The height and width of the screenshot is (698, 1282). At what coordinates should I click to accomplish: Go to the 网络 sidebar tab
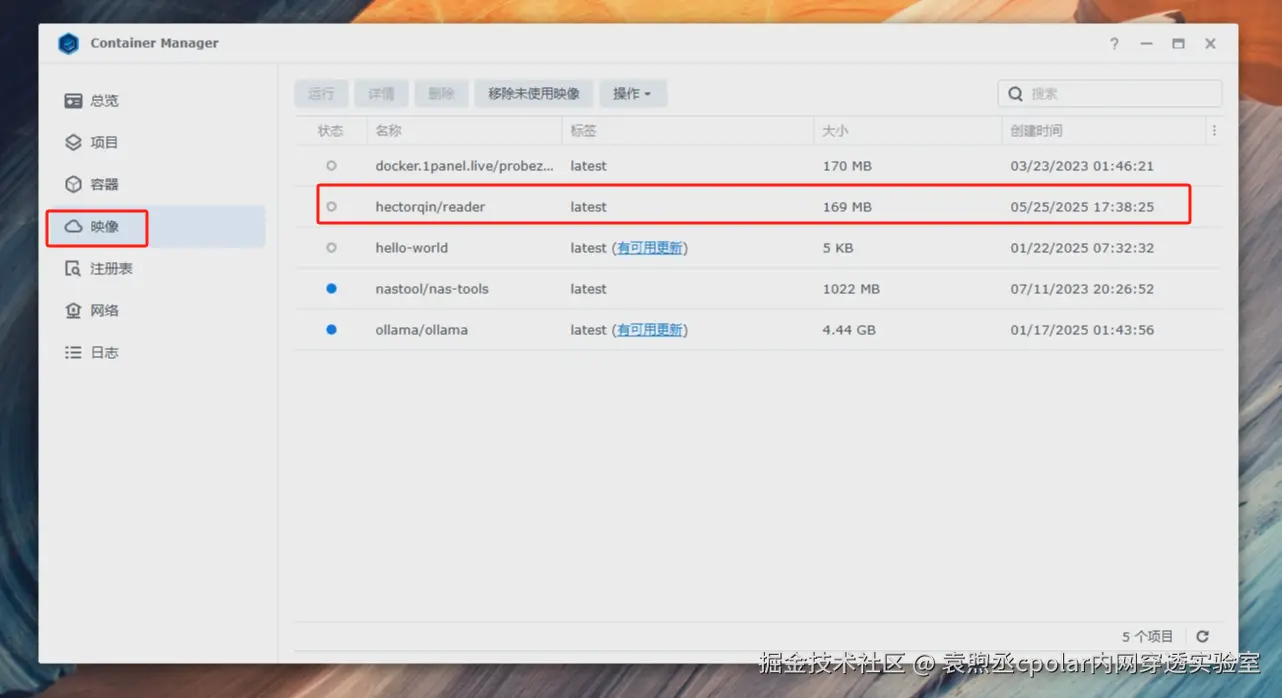[x=157, y=311]
